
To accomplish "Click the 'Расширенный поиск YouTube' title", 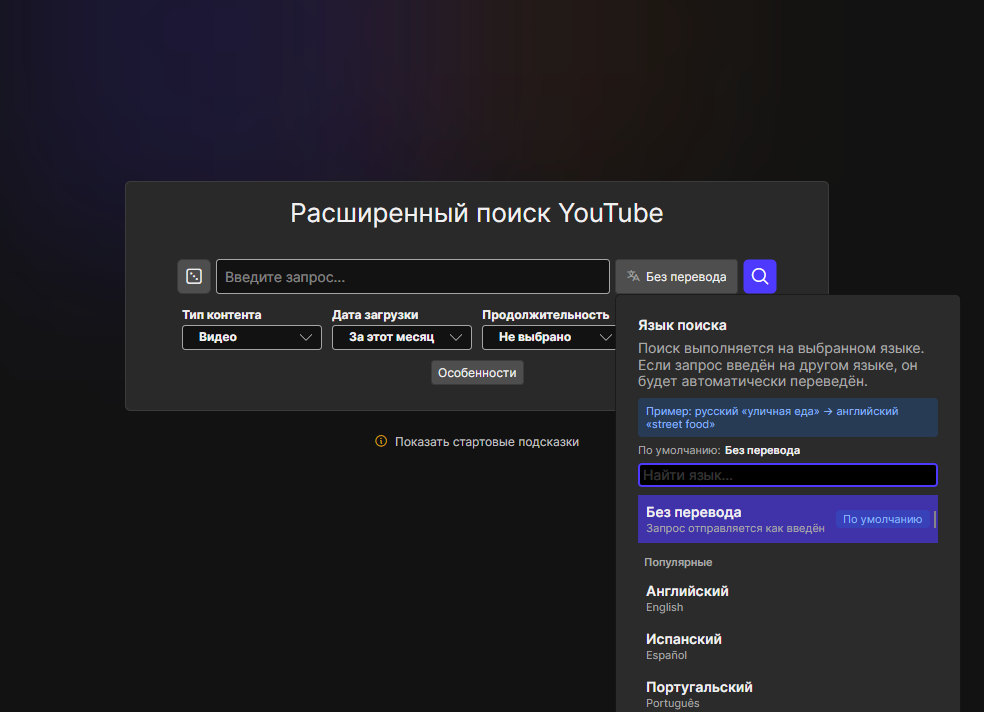I will pos(476,213).
